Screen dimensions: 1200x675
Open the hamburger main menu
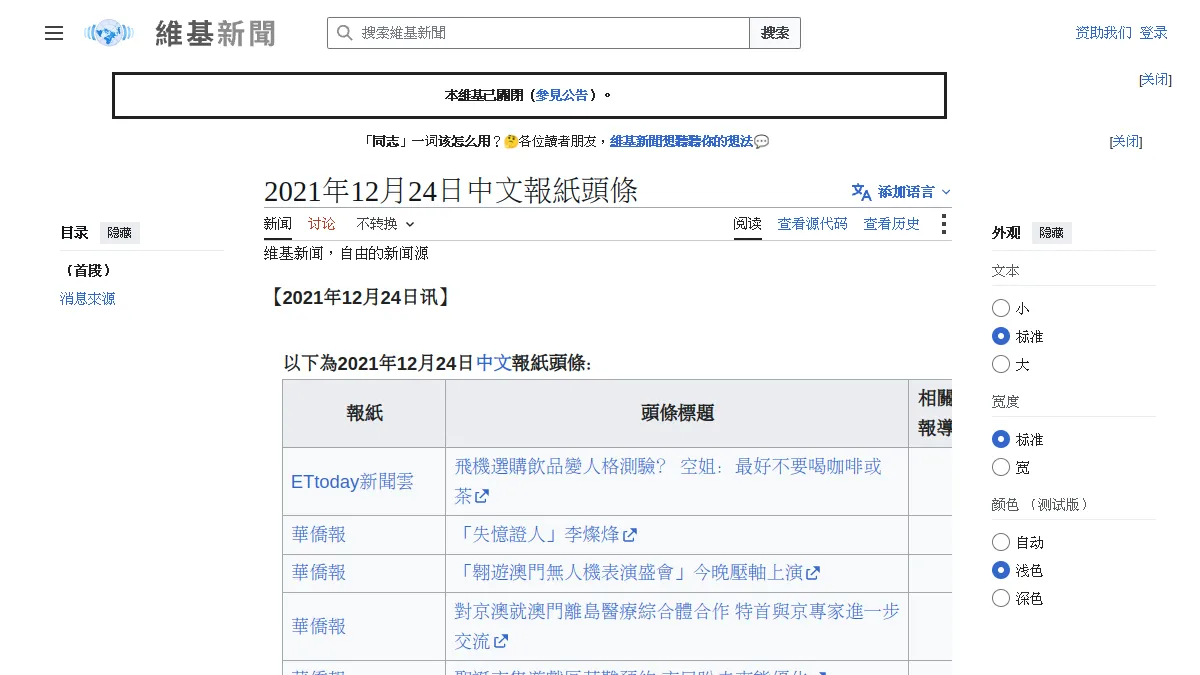54,33
